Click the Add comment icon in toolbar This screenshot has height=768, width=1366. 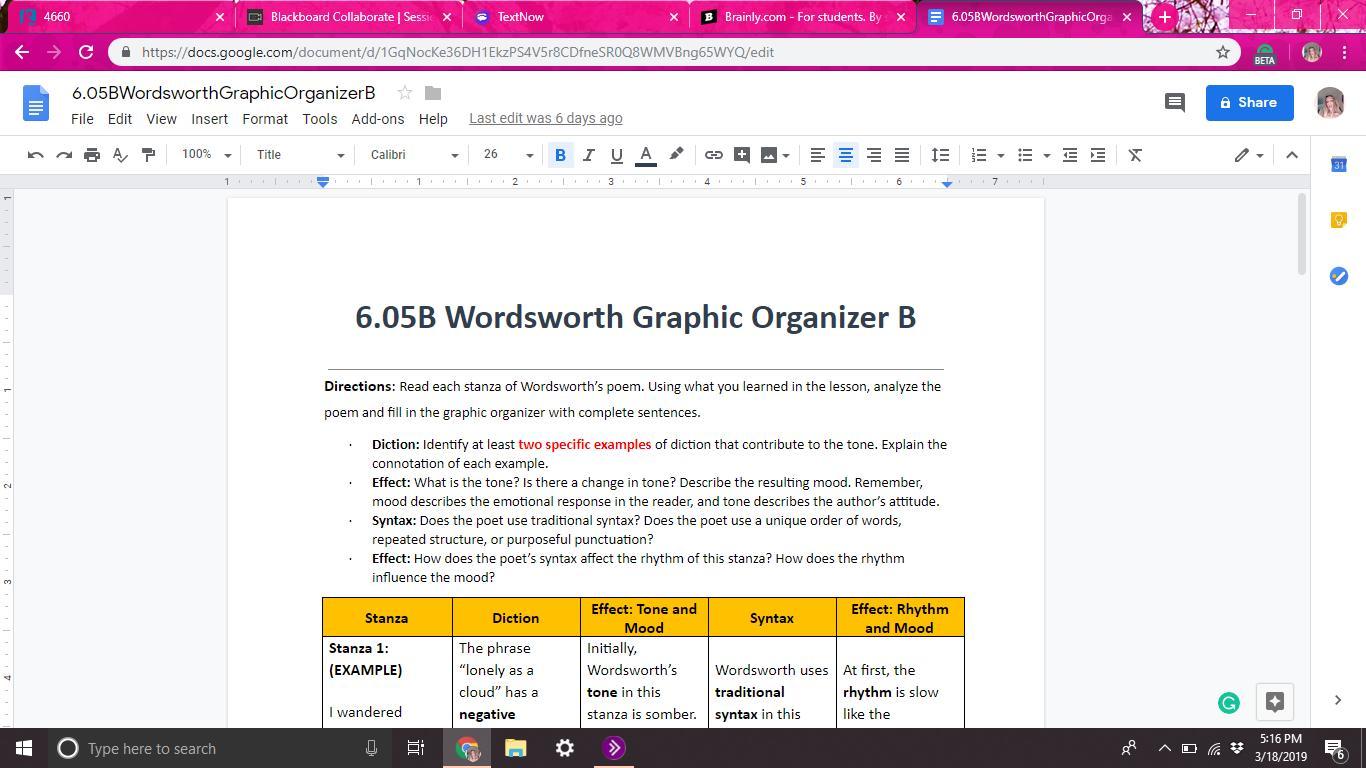pos(741,155)
